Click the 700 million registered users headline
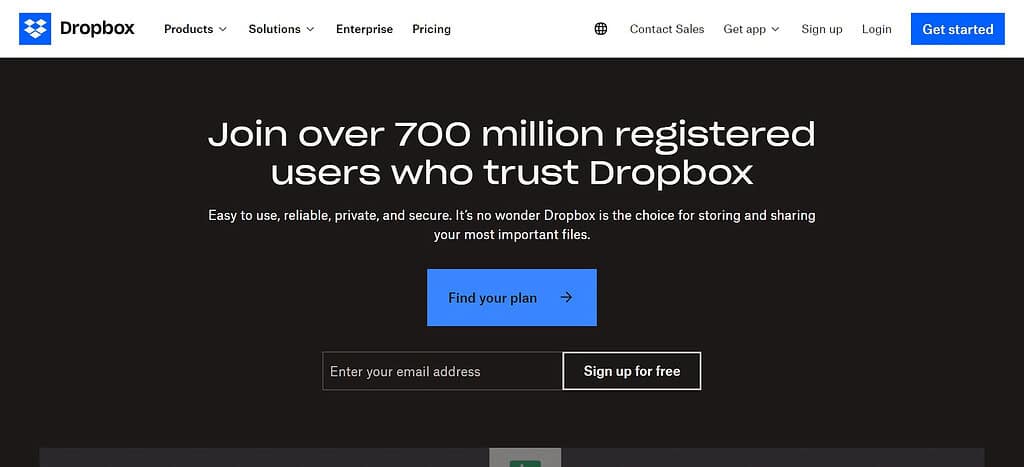Screen dimensions: 1024x467 click(511, 153)
